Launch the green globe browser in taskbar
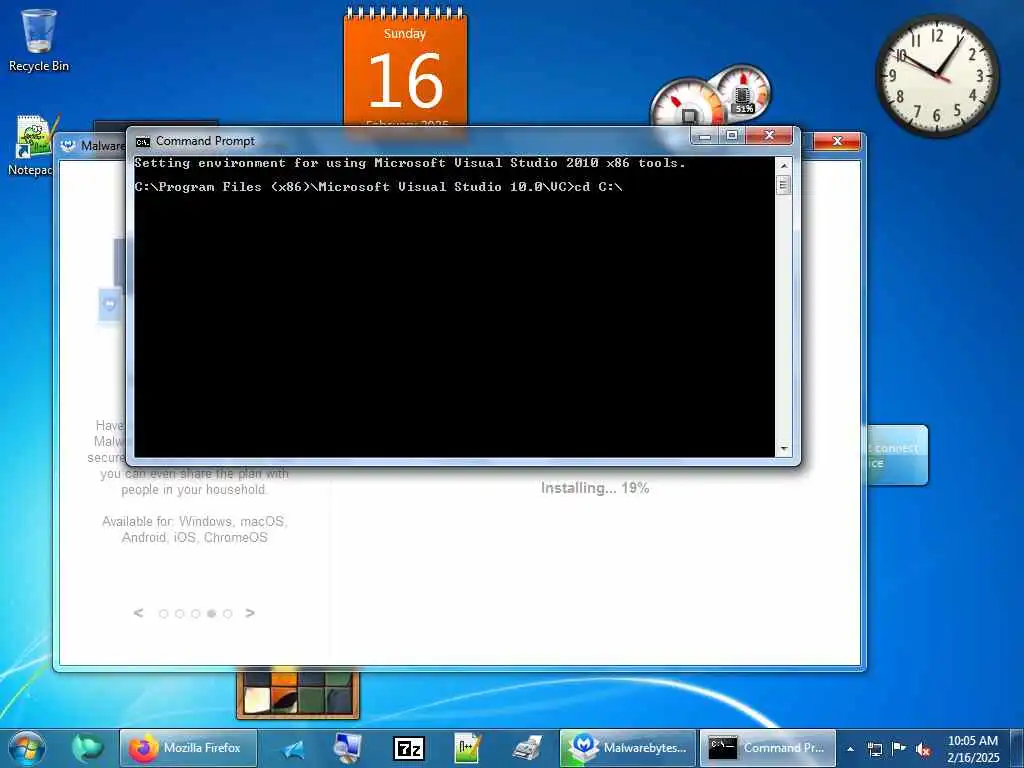The image size is (1024, 768). pyautogui.click(x=87, y=748)
